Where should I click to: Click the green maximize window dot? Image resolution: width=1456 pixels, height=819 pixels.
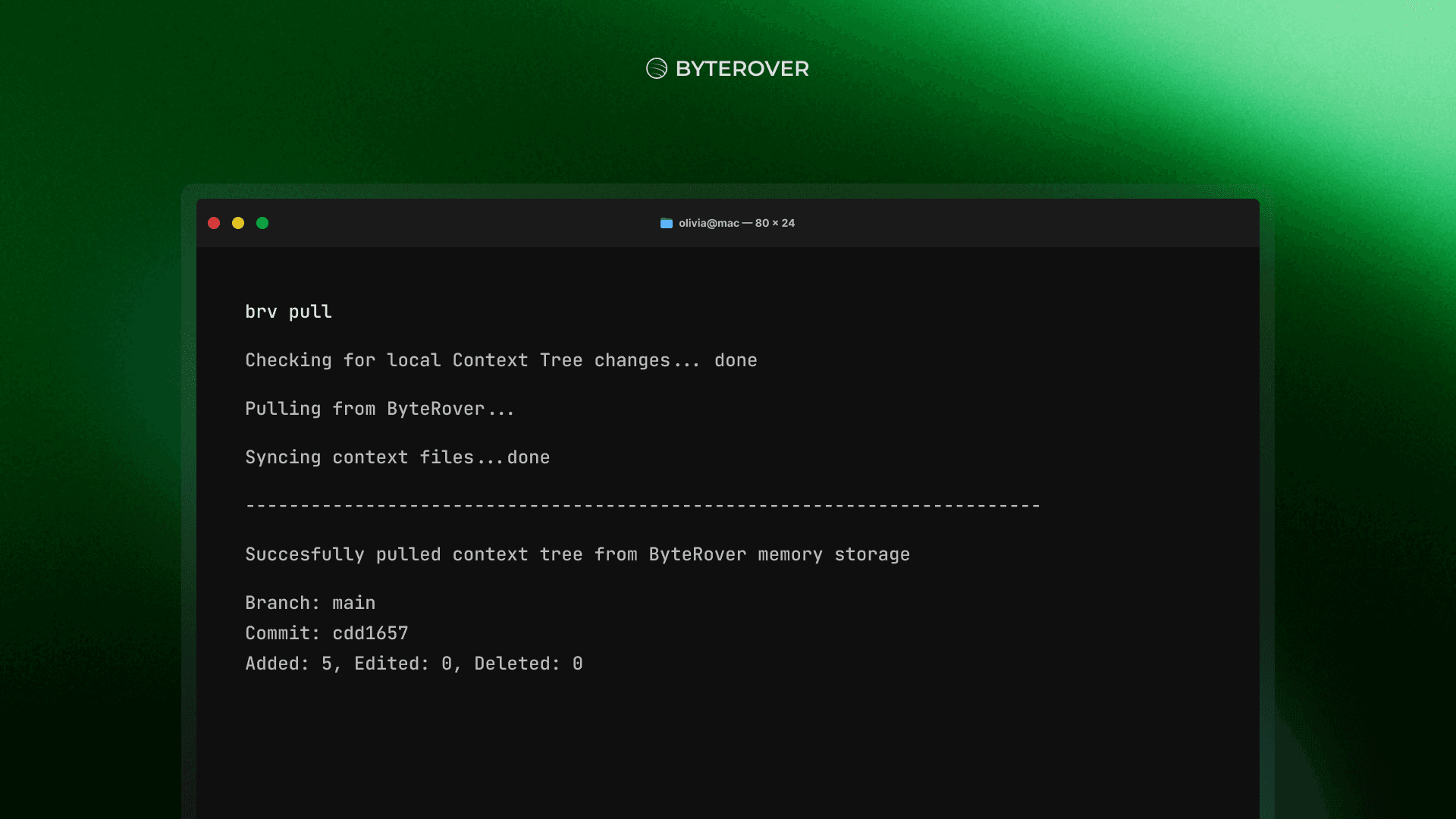click(262, 223)
